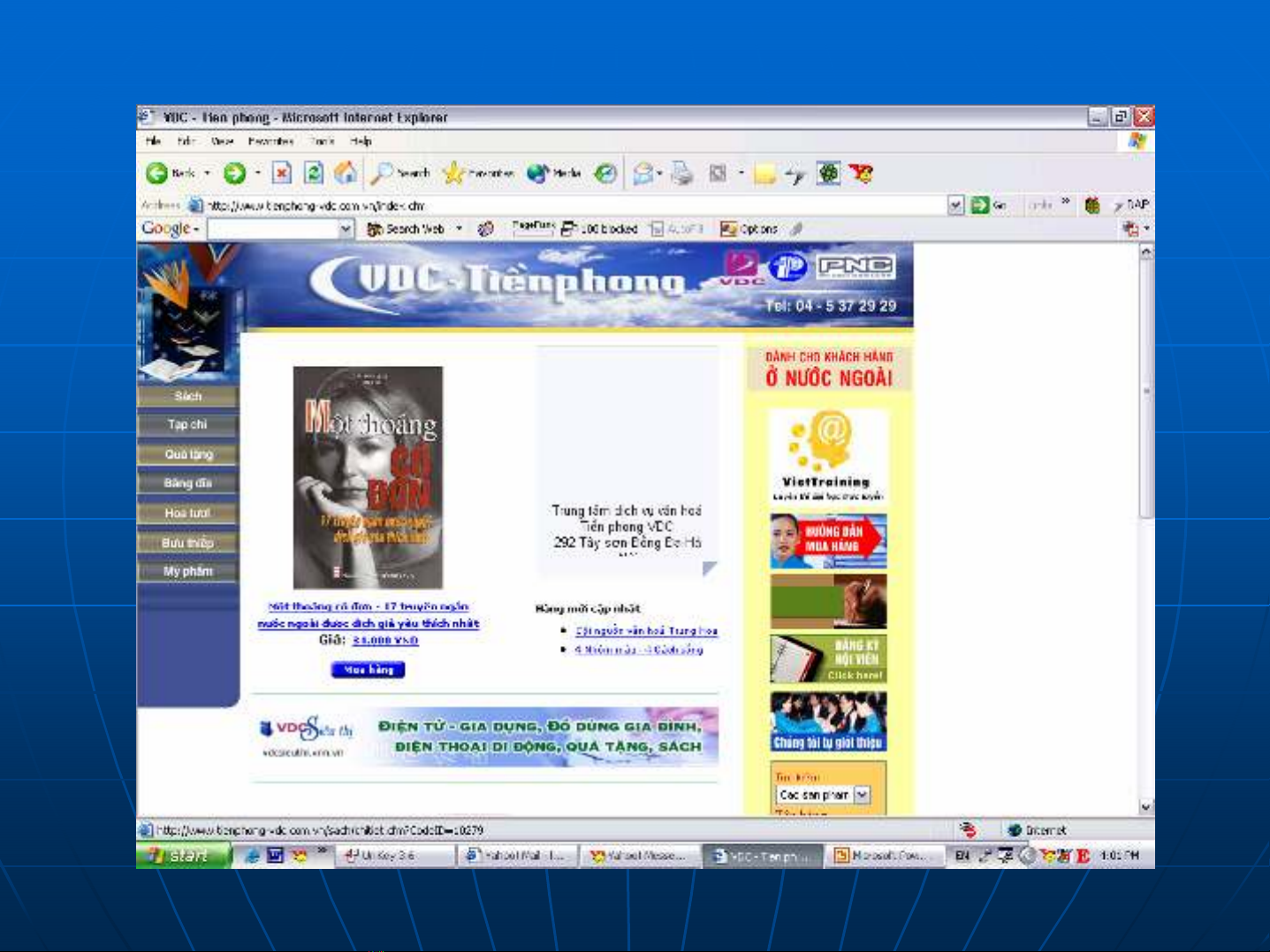Viewport: 1270px width, 952px height.
Task: Open the Help menu
Action: [x=361, y=141]
